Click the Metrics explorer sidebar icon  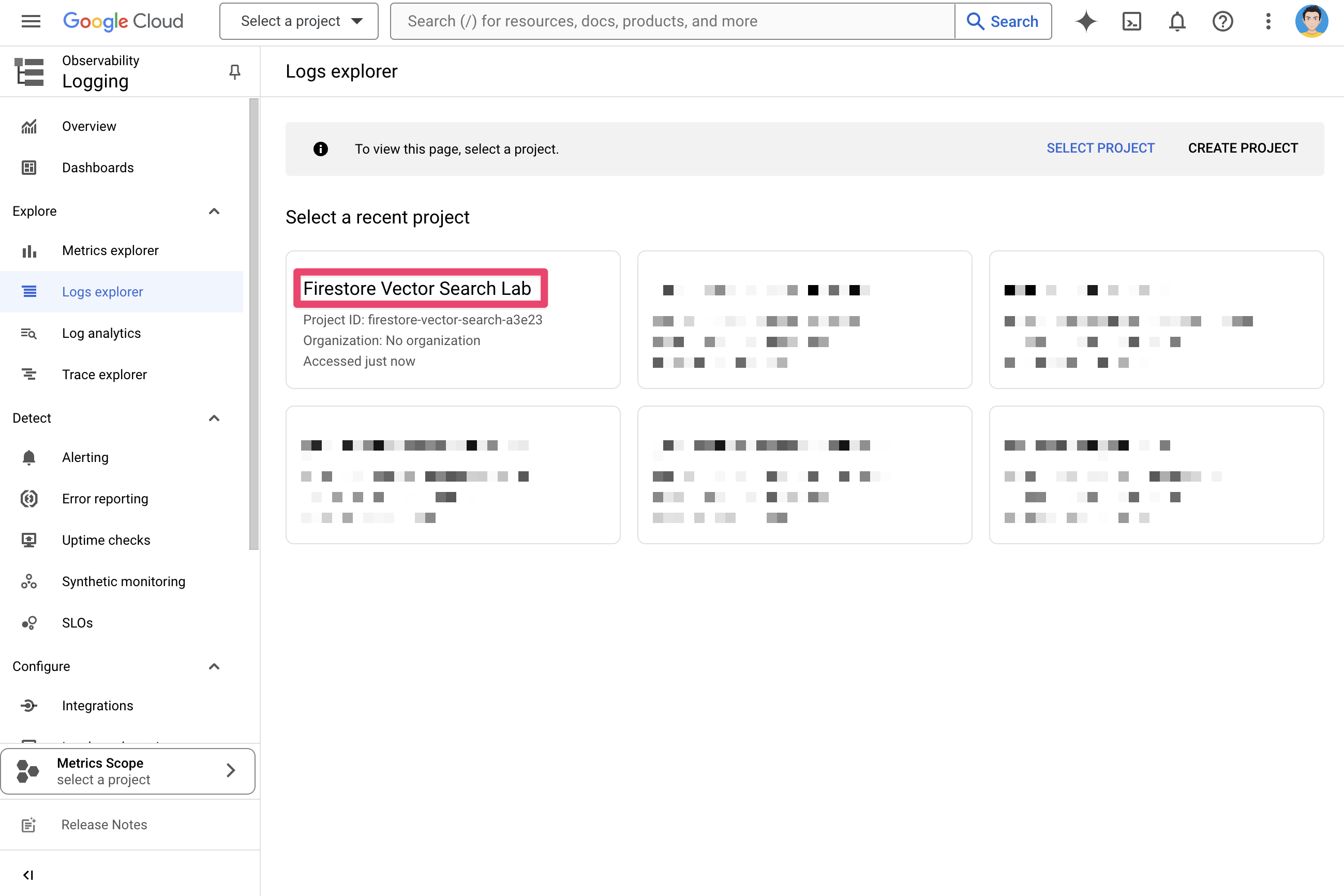[x=29, y=250]
